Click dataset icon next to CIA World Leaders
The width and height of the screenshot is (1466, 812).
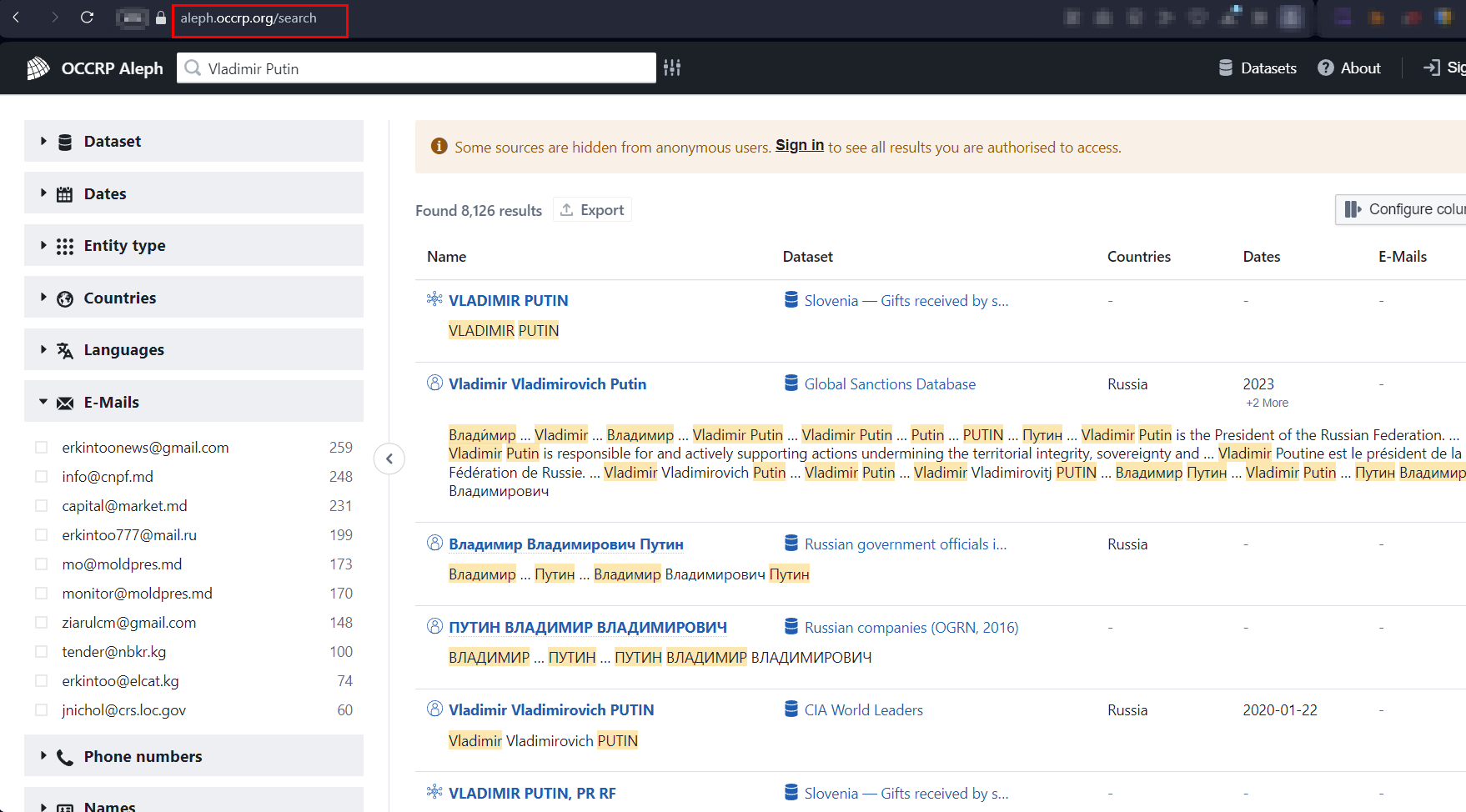(x=791, y=709)
